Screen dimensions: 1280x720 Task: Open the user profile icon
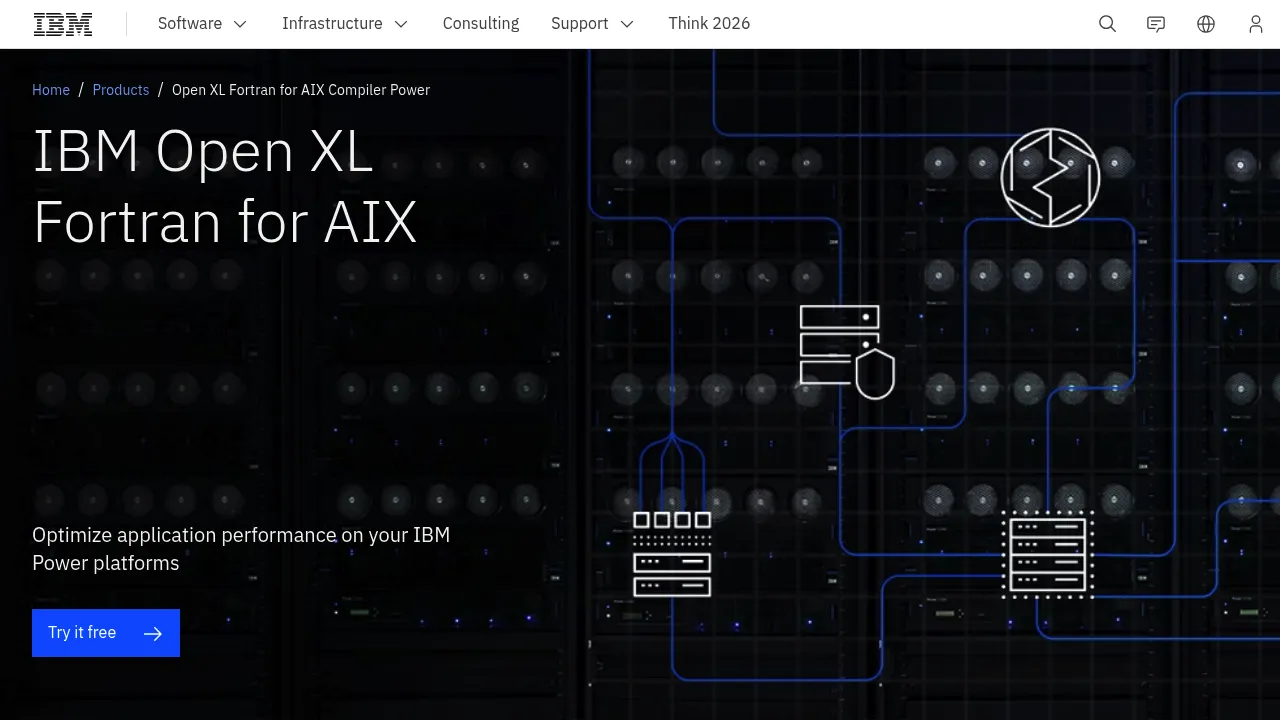click(1256, 24)
